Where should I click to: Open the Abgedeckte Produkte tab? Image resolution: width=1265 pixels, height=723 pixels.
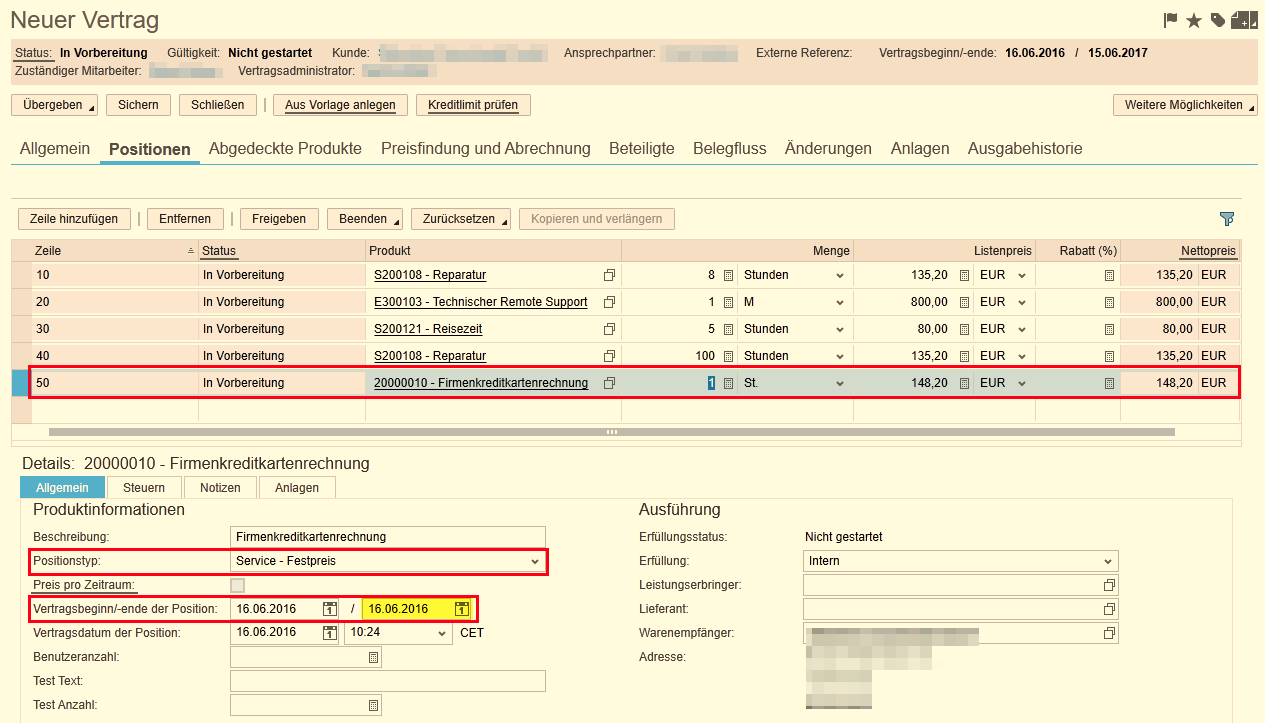(x=285, y=148)
